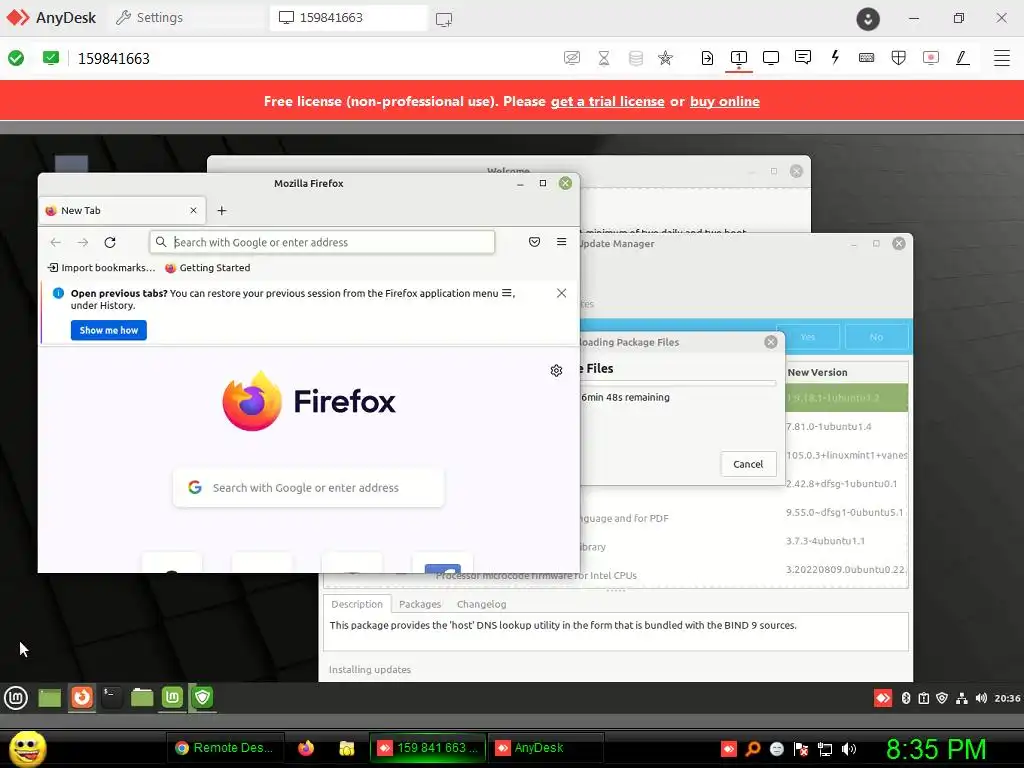This screenshot has width=1024, height=768.
Task: Click the AnyDesk hourglass icon
Action: pyautogui.click(x=604, y=58)
